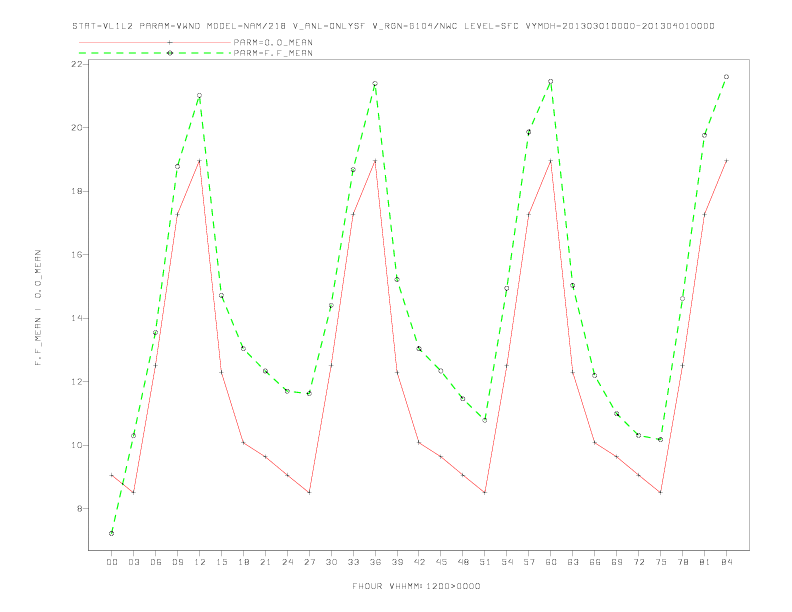Click the red plus marker at hour 03

(x=133, y=492)
